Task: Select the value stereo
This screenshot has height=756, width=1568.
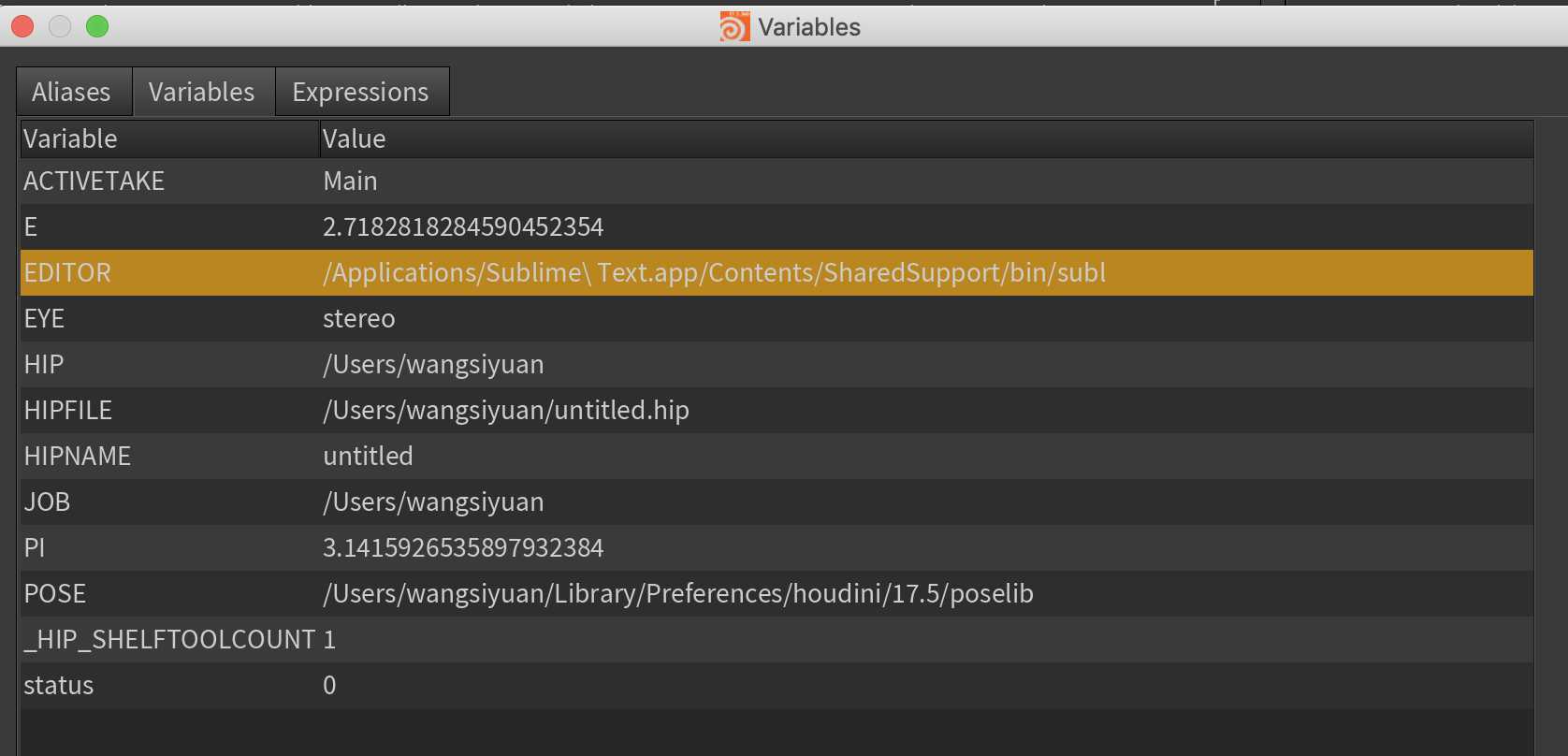Action: pos(359,318)
